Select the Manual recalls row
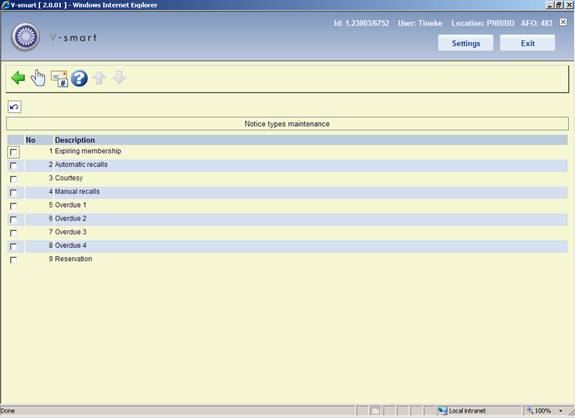 [x=288, y=192]
